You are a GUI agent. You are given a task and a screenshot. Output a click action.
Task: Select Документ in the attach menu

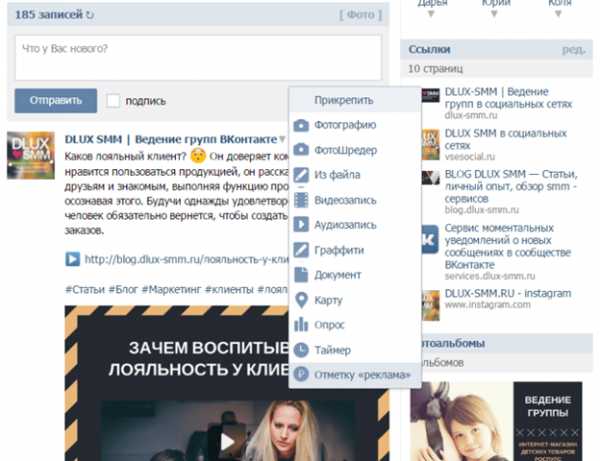pyautogui.click(x=355, y=275)
